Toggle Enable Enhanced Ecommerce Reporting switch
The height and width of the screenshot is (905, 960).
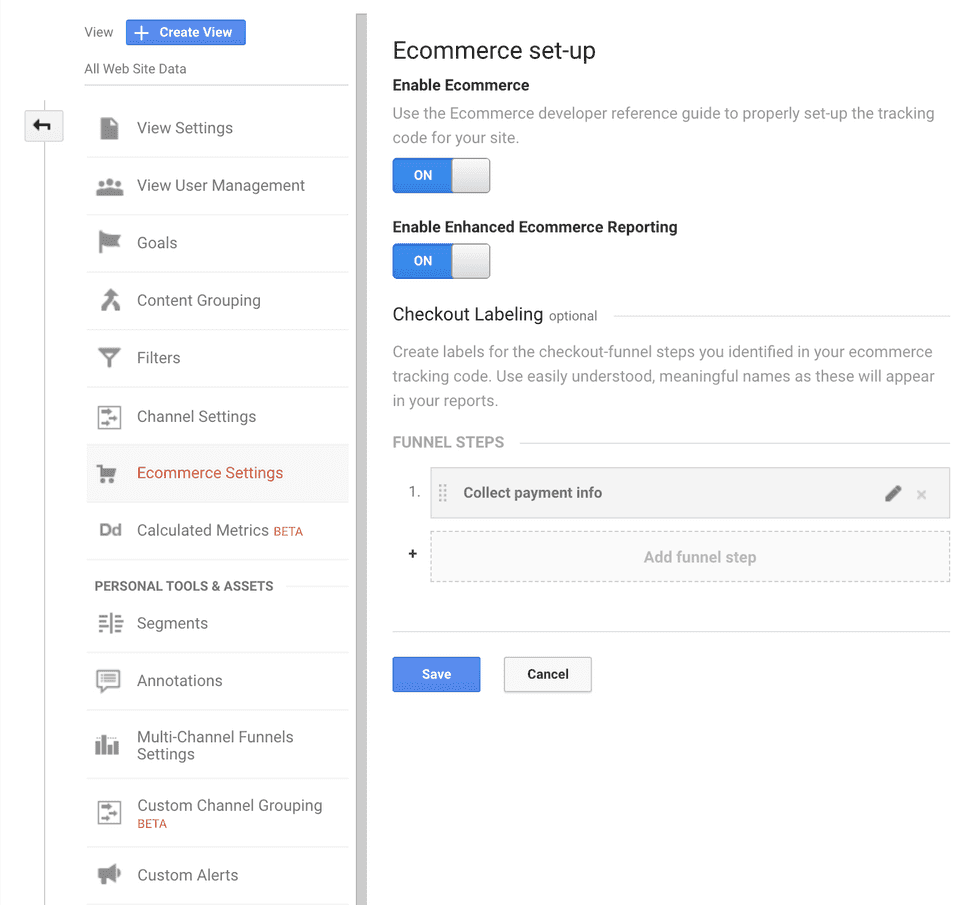[441, 261]
